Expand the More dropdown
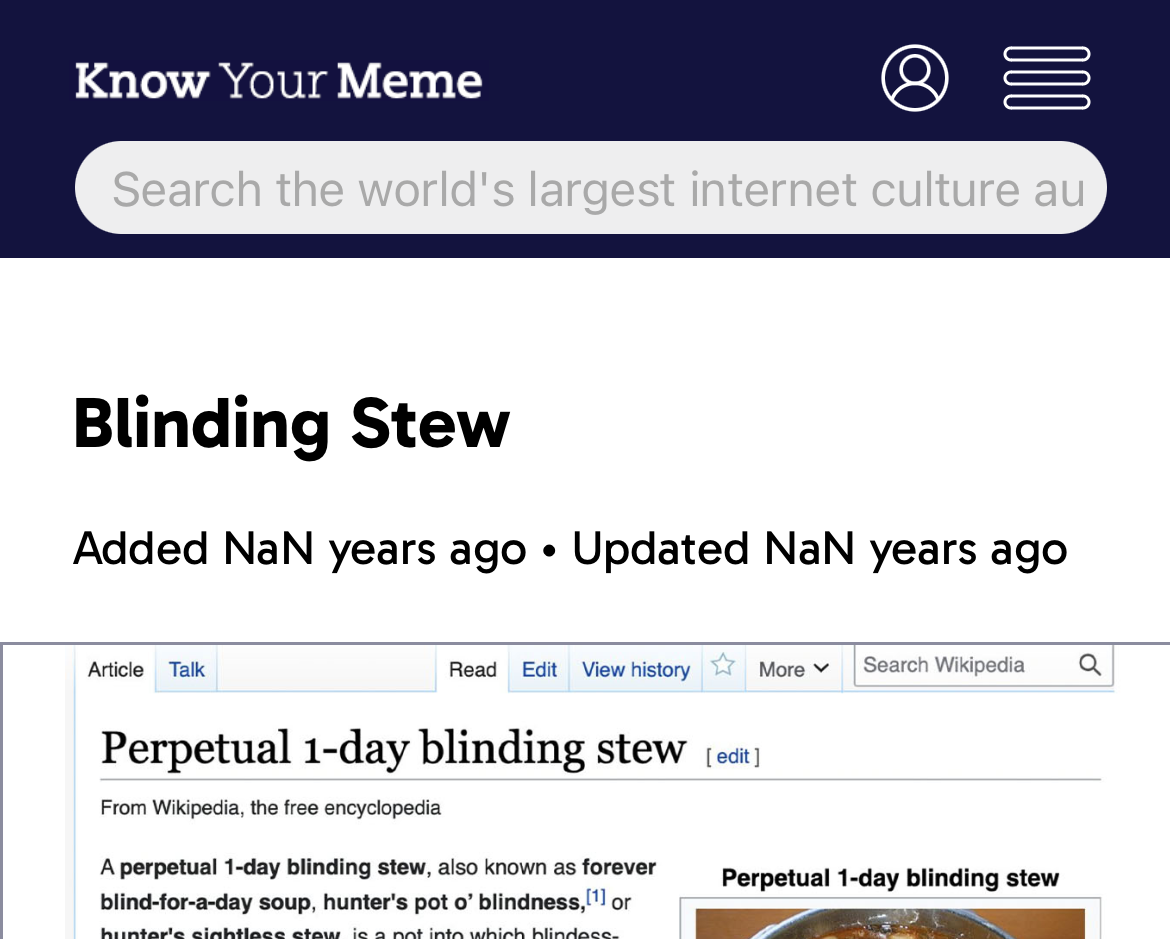Screen dimensions: 1170x939 pyautogui.click(x=794, y=670)
